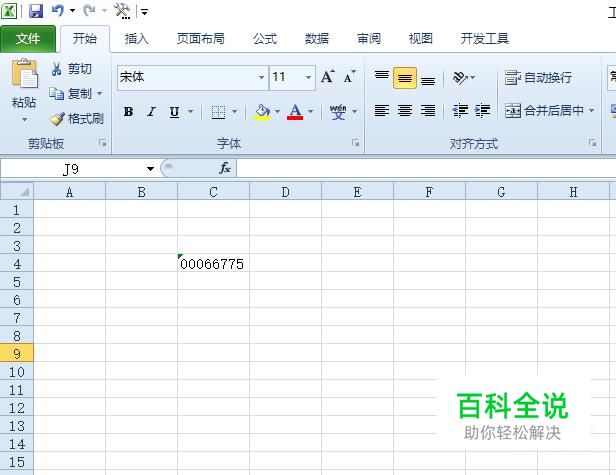The height and width of the screenshot is (475, 616).
Task: Click the Name Box showing J9
Action: [72, 169]
